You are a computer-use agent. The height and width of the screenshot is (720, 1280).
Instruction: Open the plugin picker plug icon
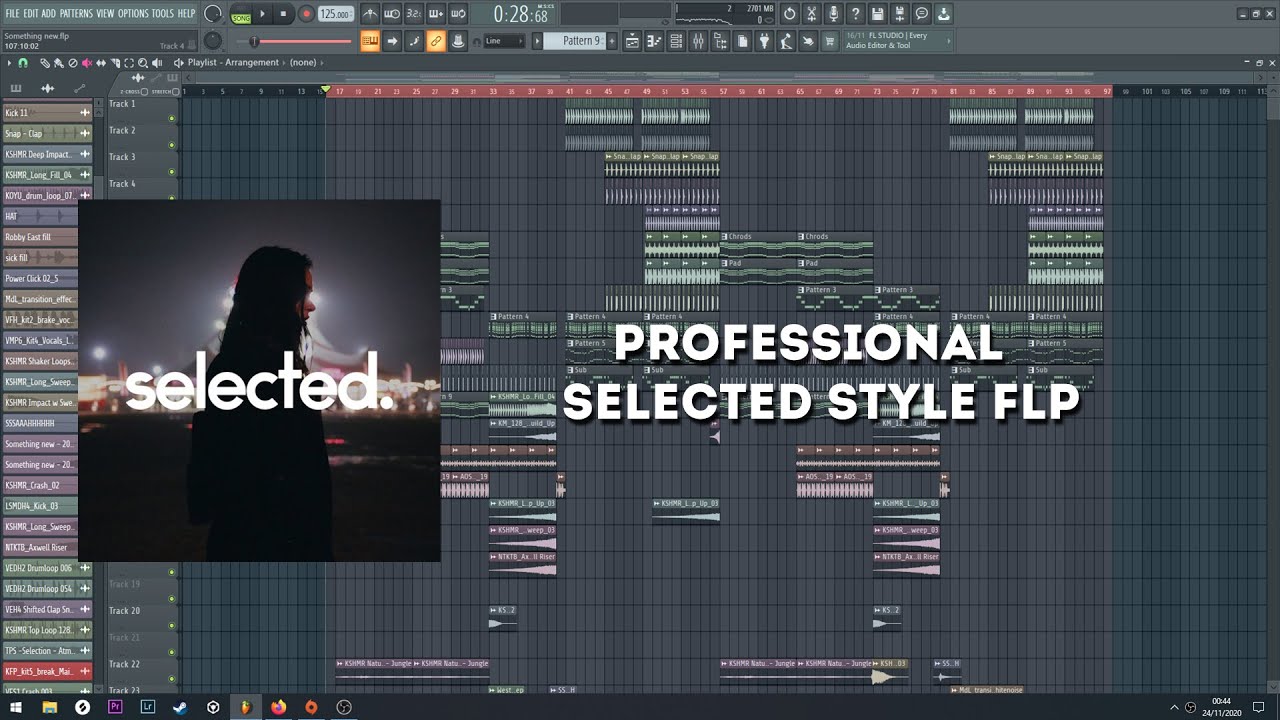[x=764, y=41]
